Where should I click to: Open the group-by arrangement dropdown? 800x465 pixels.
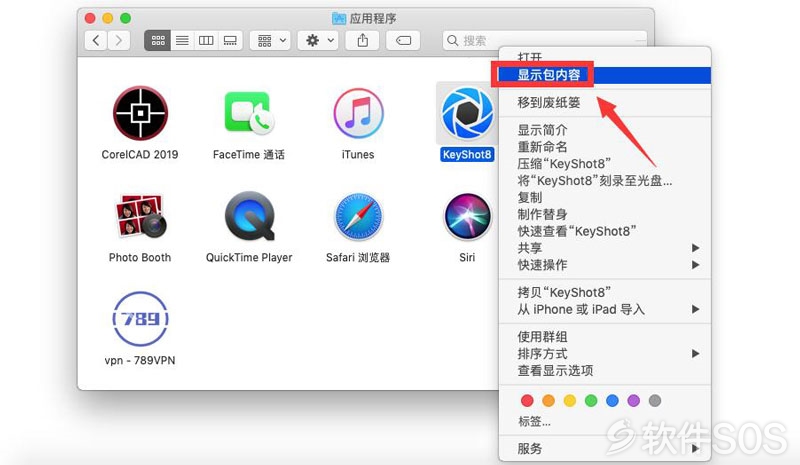tap(270, 40)
